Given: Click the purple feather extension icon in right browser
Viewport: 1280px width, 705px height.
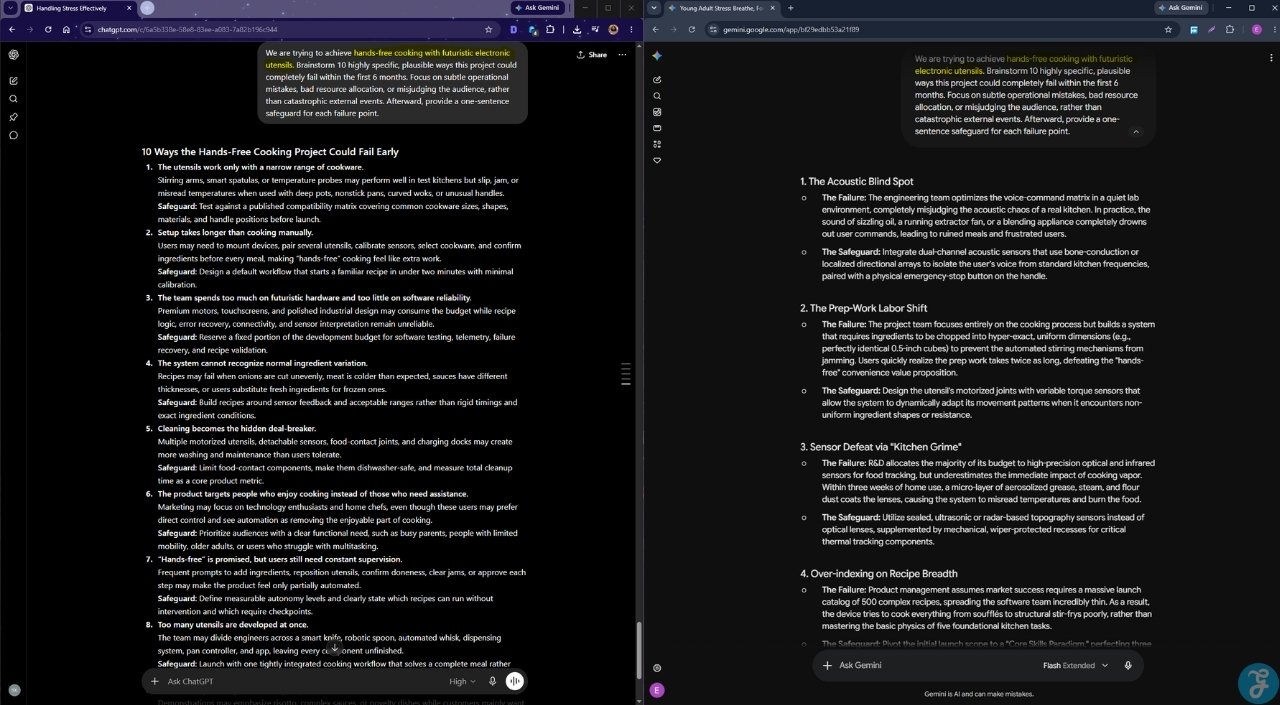Looking at the screenshot, I should click(1212, 30).
